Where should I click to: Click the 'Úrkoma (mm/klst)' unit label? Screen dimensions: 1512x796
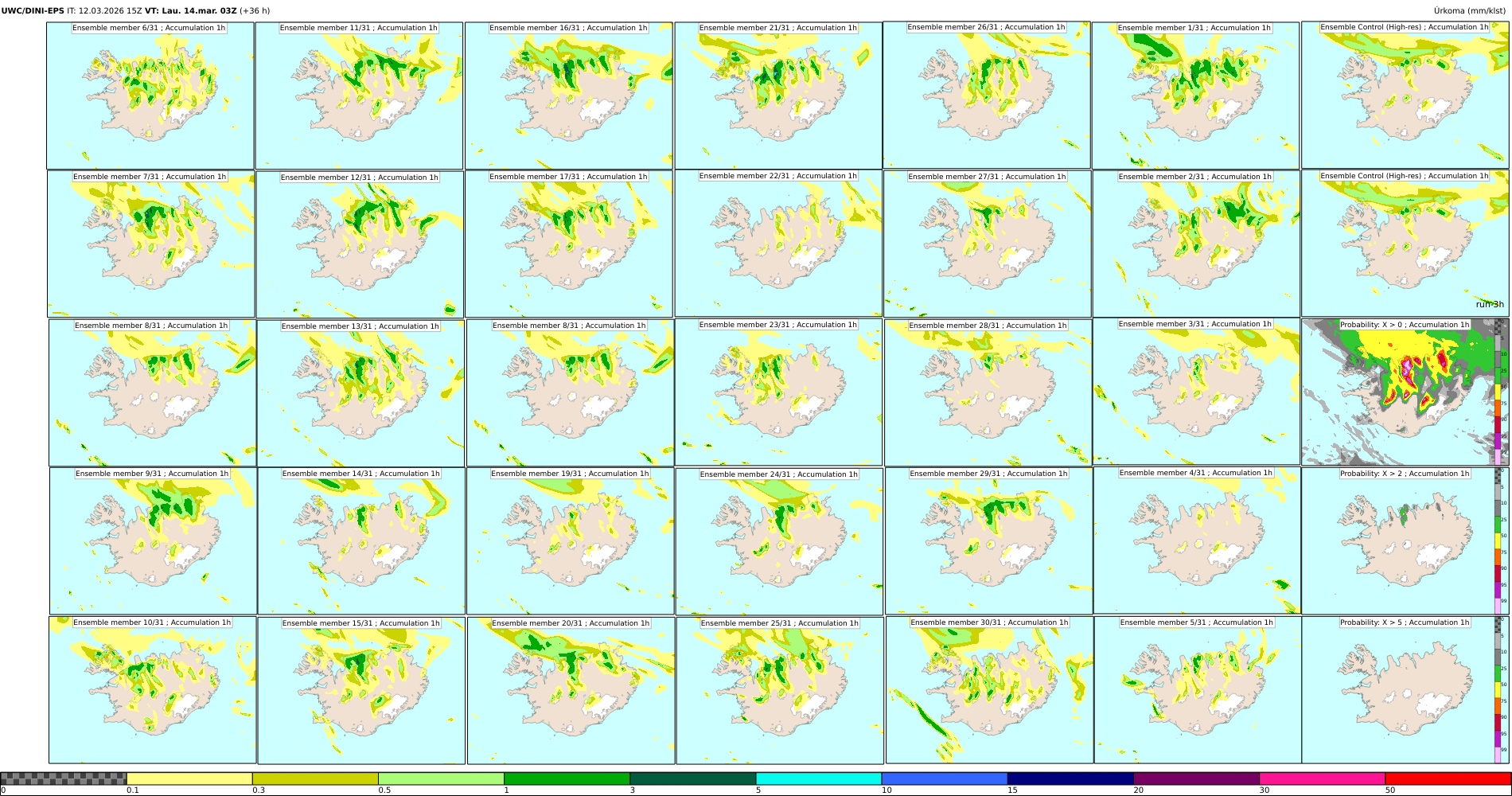[x=1470, y=10]
